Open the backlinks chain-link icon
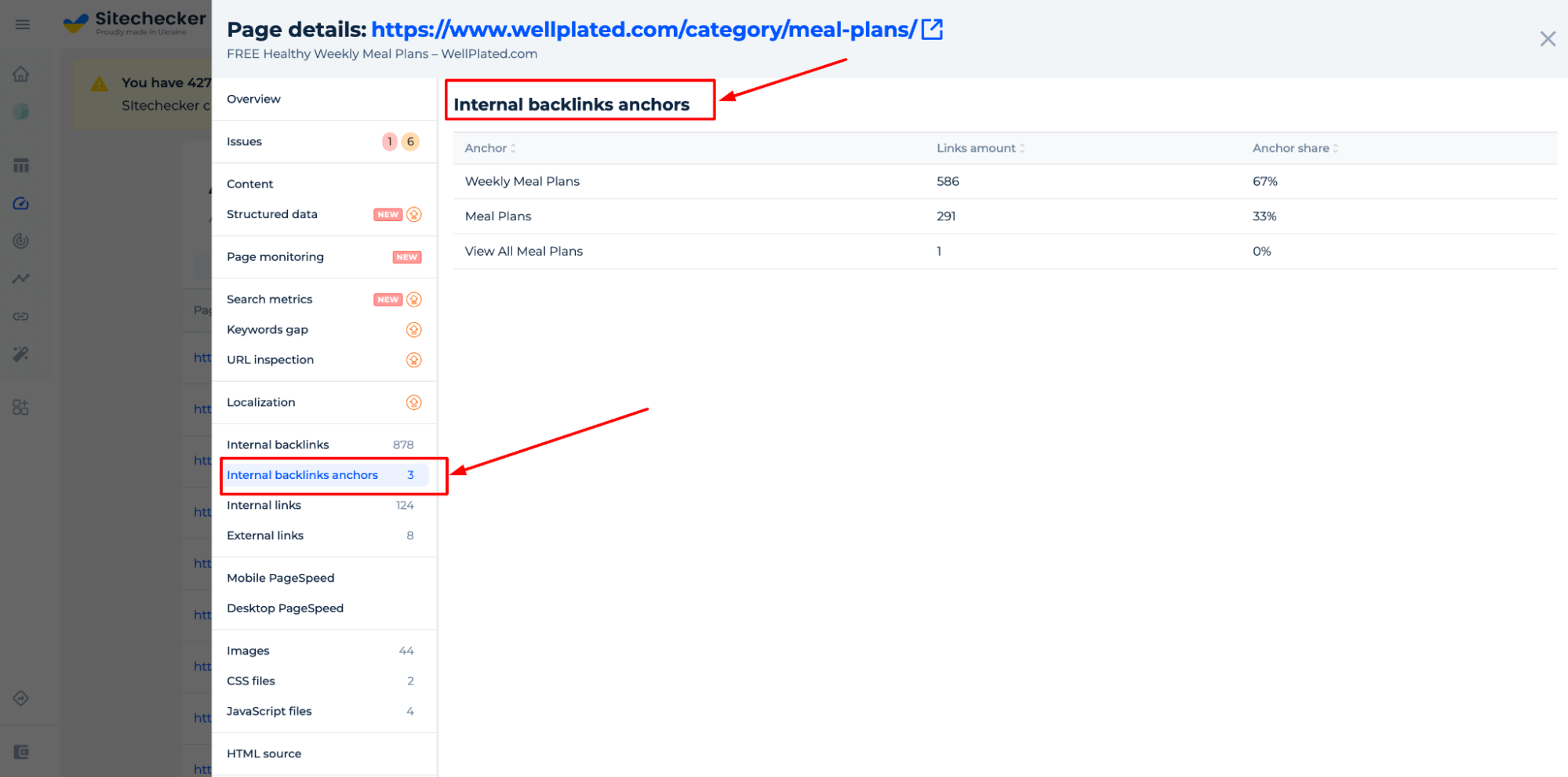The image size is (1568, 777). (21, 316)
